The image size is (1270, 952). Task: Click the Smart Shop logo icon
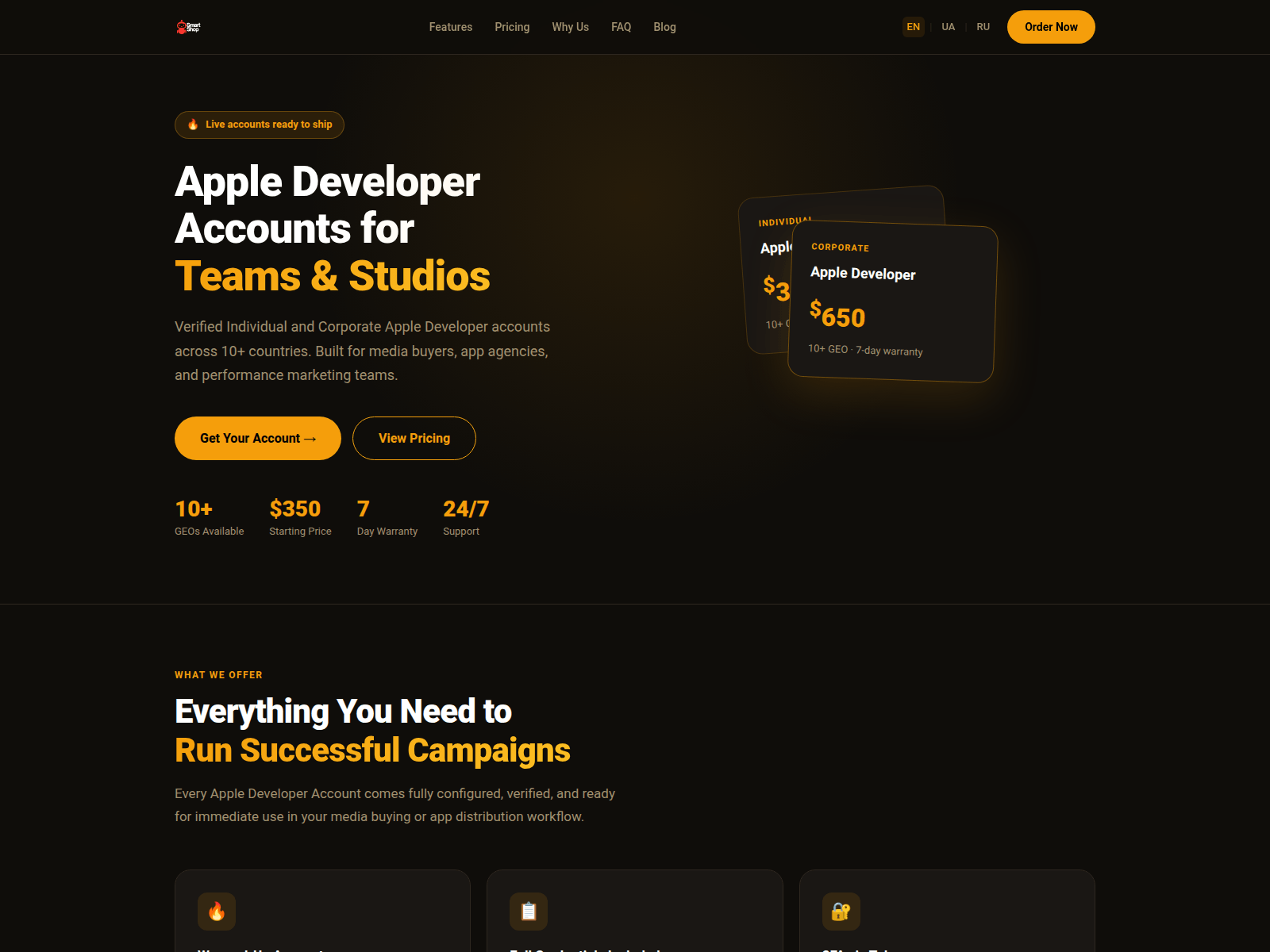[x=188, y=27]
